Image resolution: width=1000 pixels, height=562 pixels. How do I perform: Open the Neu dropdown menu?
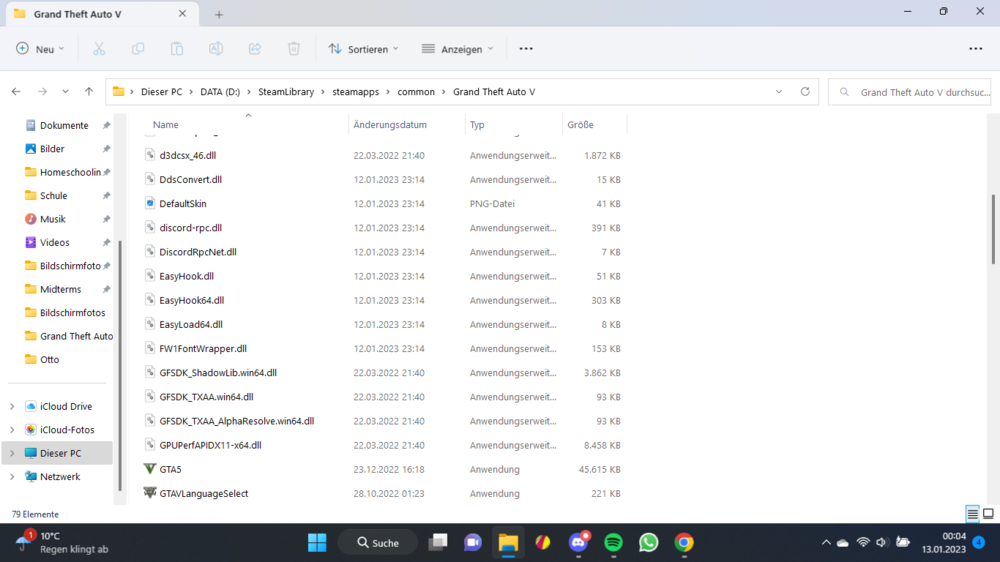40,49
